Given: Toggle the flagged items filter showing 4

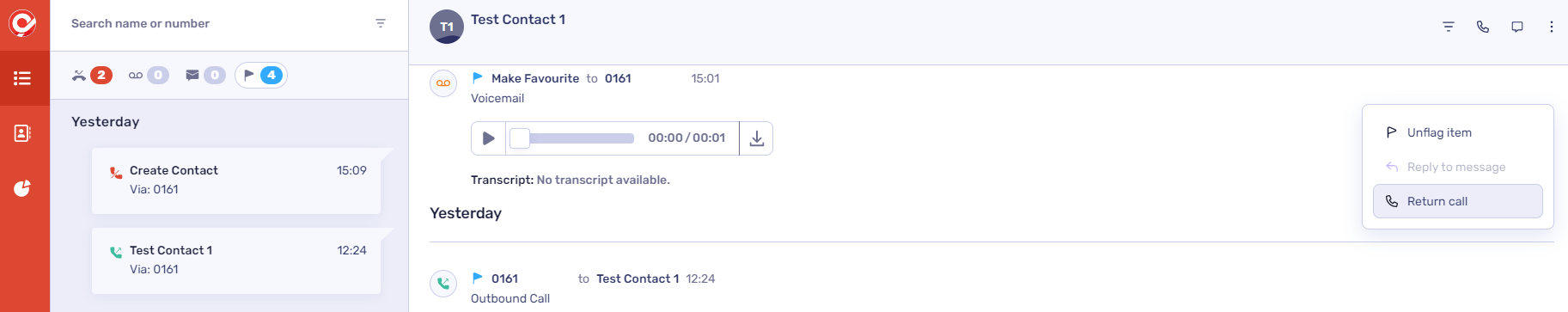Looking at the screenshot, I should click(260, 75).
